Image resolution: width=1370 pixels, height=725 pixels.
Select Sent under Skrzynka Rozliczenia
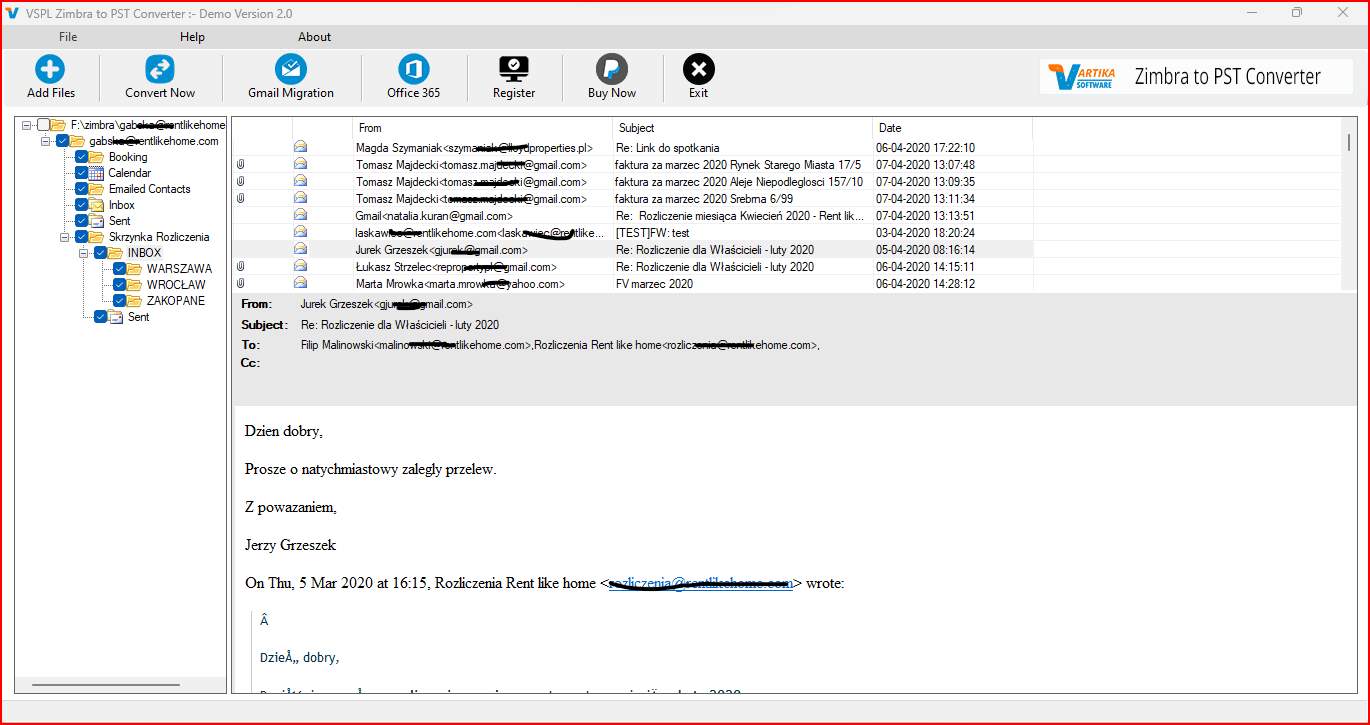139,317
